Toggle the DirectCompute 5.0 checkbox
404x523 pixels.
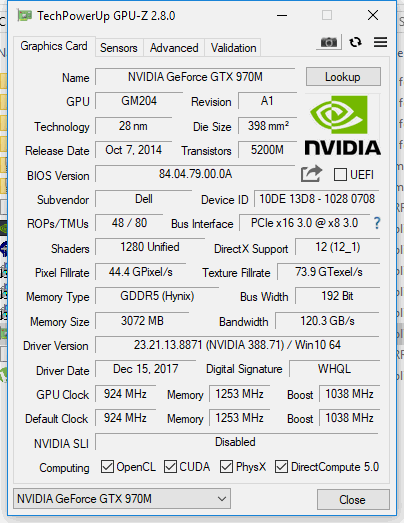click(x=282, y=467)
